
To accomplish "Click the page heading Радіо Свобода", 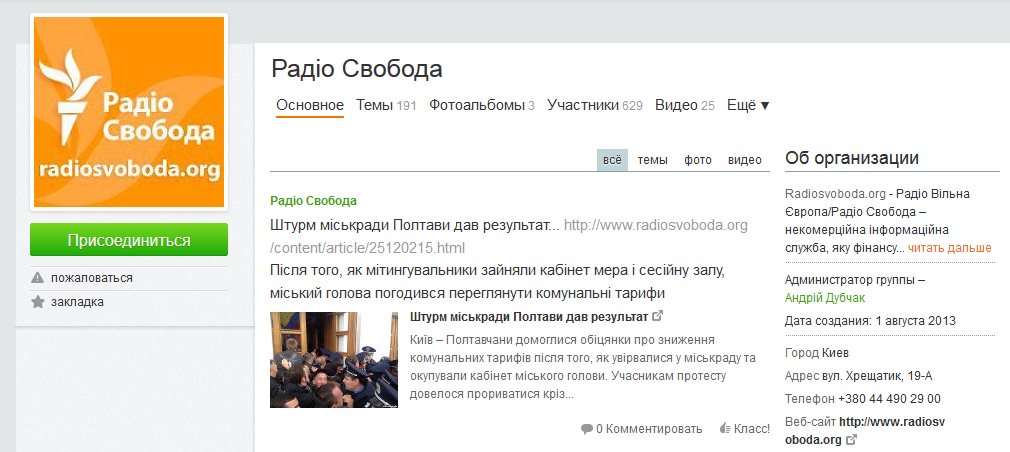I will [357, 69].
